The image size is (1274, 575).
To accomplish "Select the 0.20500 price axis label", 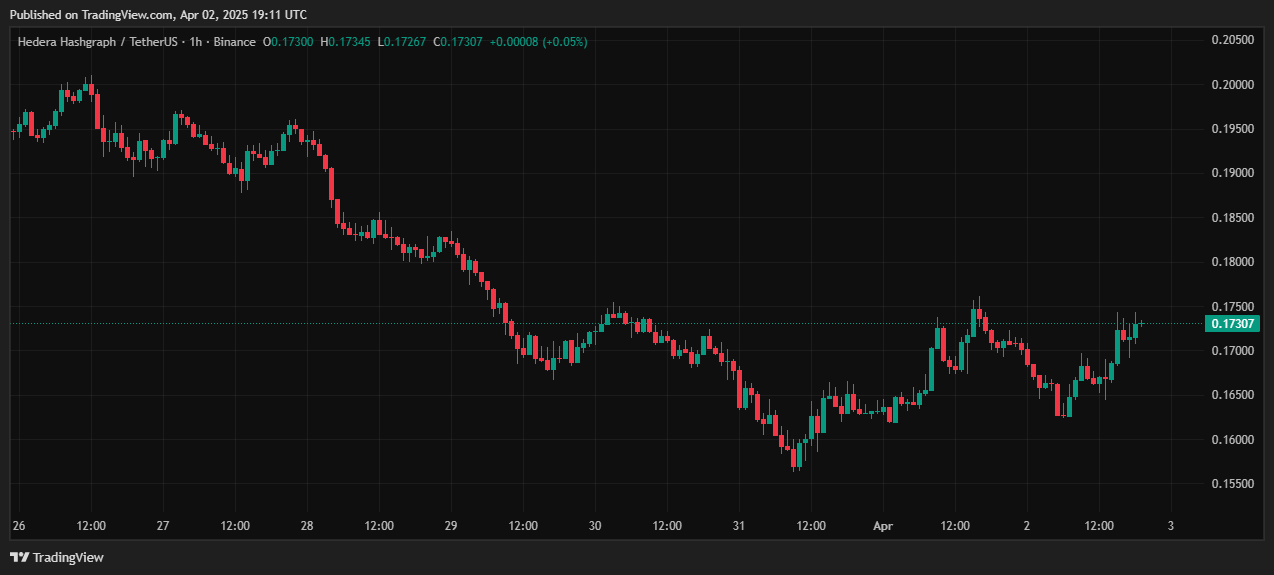I will point(1233,40).
